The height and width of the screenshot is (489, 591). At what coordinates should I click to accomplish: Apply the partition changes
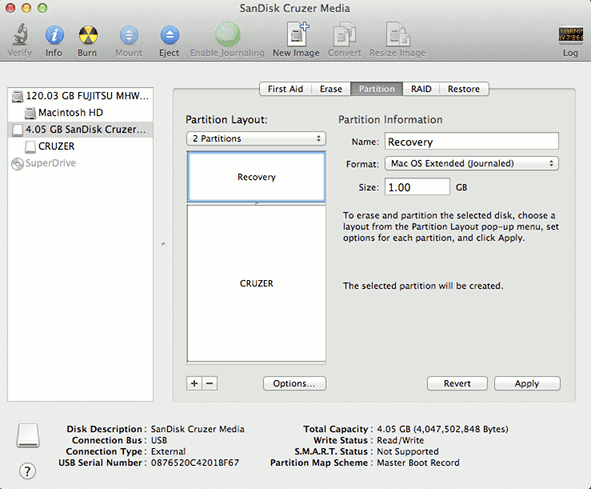tap(527, 383)
